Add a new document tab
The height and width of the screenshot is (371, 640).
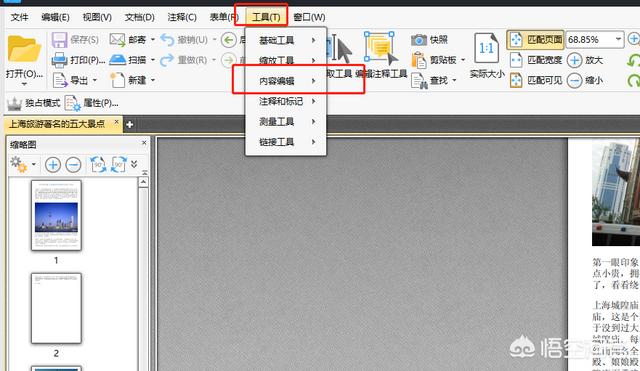coord(129,124)
